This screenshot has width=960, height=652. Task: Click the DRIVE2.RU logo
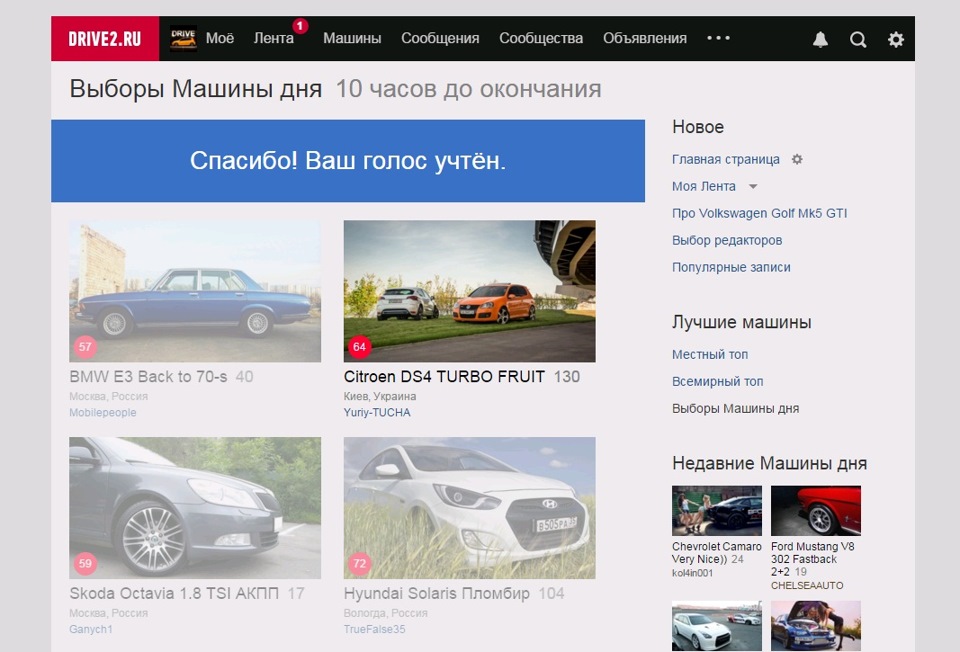tap(105, 39)
